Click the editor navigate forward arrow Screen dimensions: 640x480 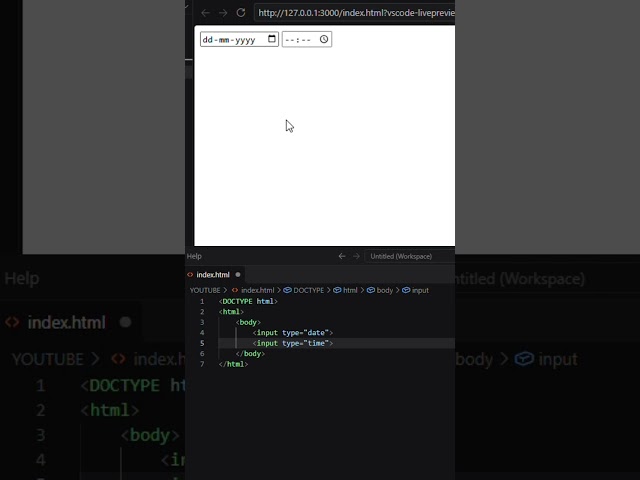[356, 256]
